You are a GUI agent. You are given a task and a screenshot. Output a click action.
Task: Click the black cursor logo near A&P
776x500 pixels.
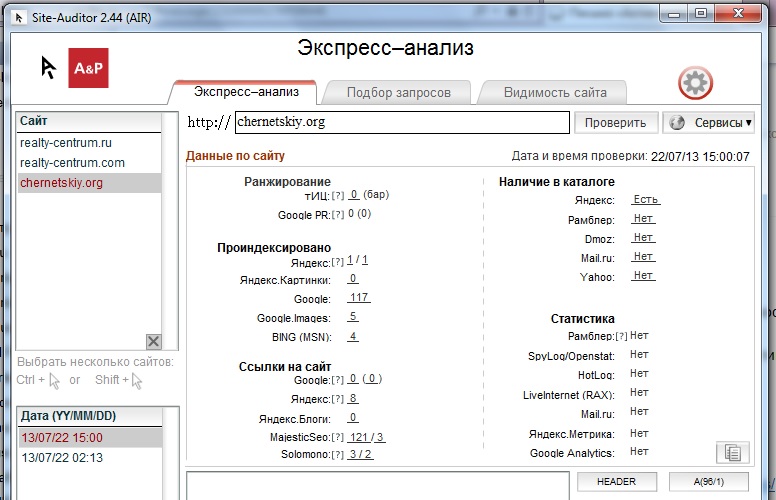point(48,68)
